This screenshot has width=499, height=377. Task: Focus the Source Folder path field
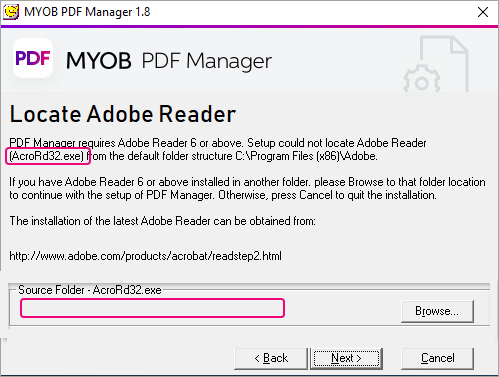click(152, 308)
